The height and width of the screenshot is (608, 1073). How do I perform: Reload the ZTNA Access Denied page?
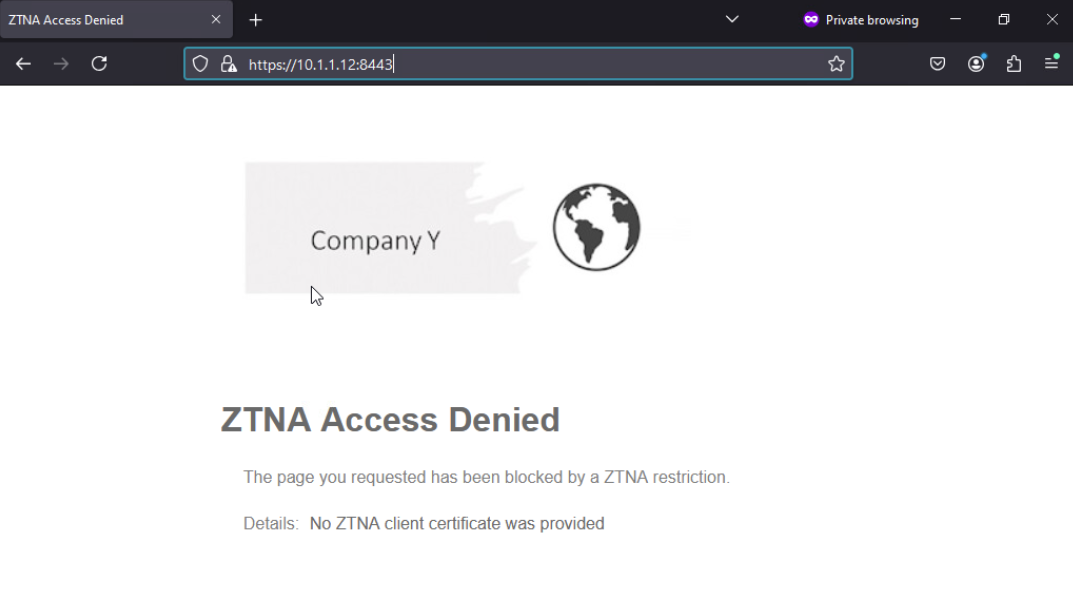tap(99, 63)
